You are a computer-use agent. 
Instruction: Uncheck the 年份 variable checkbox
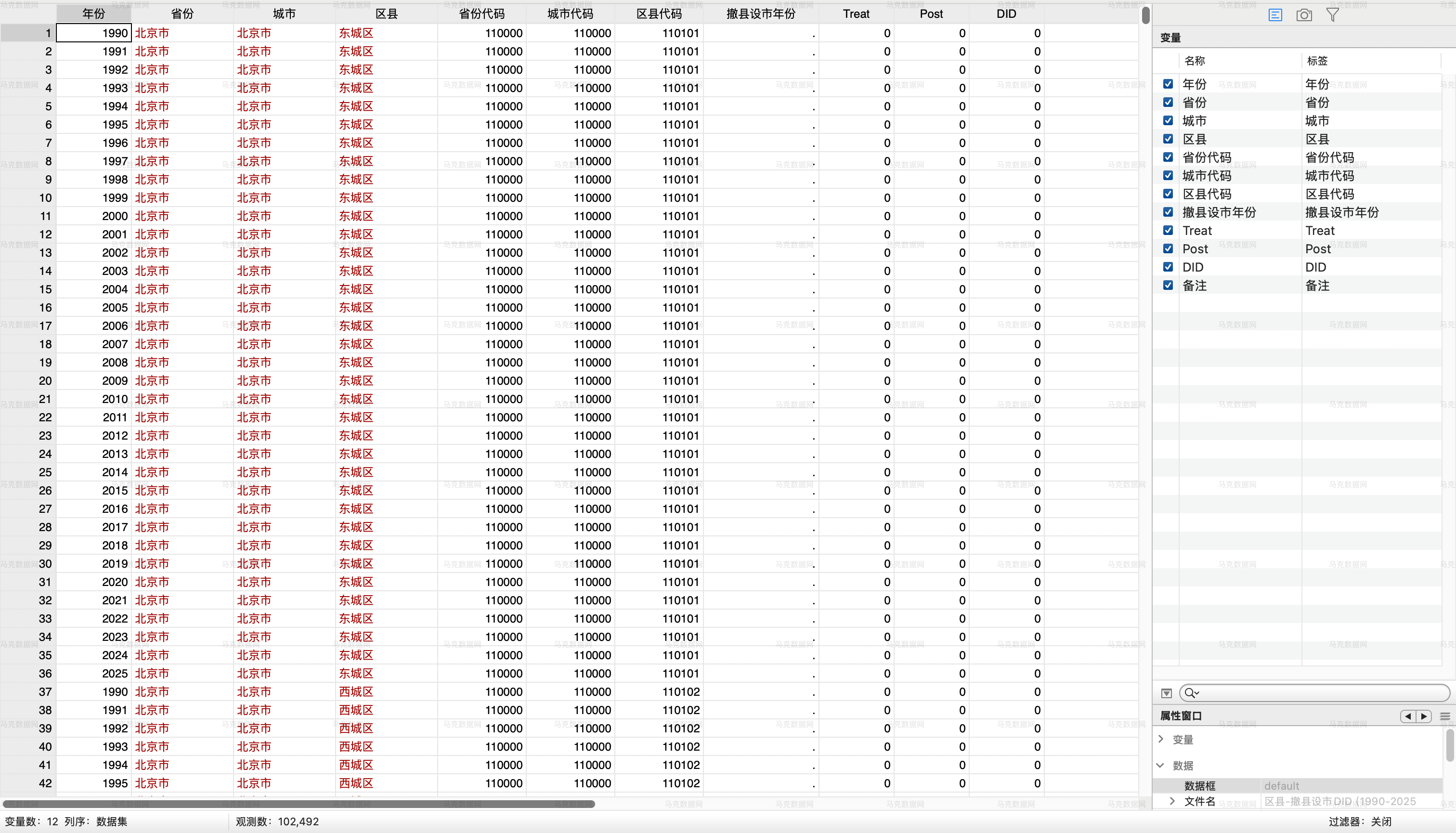click(1168, 84)
